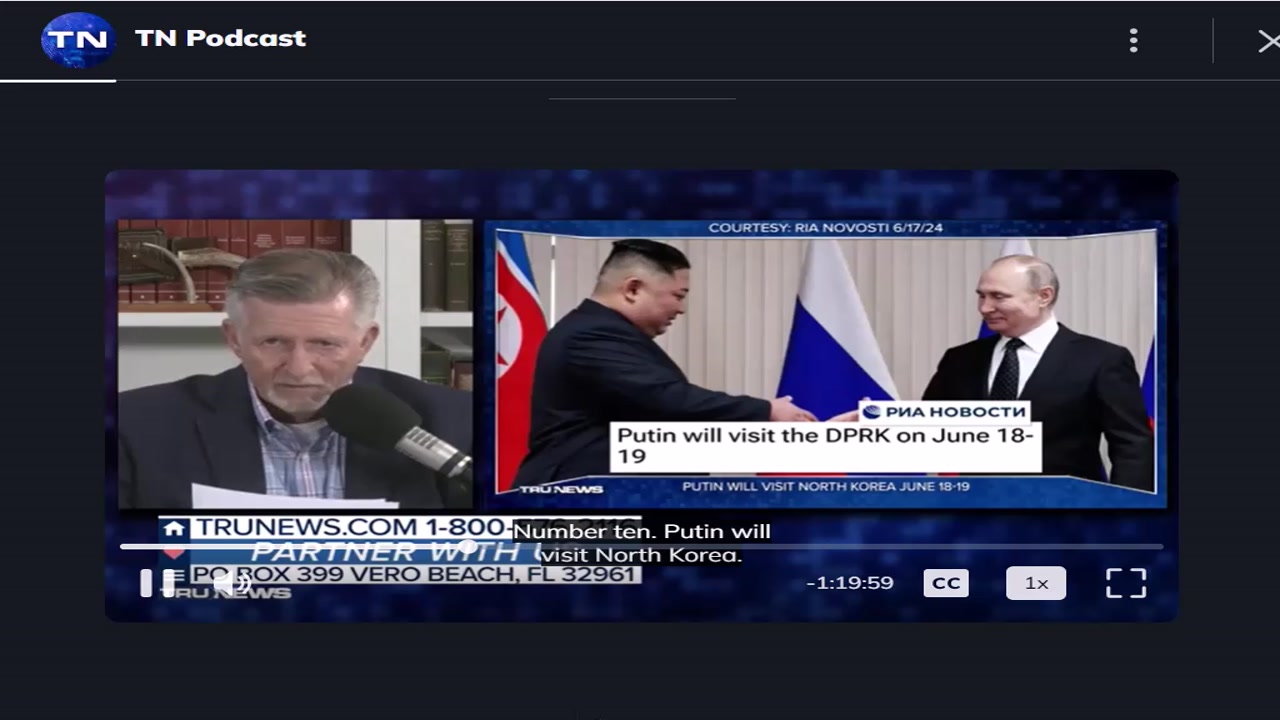Click the Kim and Putin handshake image
Screen dimensions: 1280x720
coord(826,358)
